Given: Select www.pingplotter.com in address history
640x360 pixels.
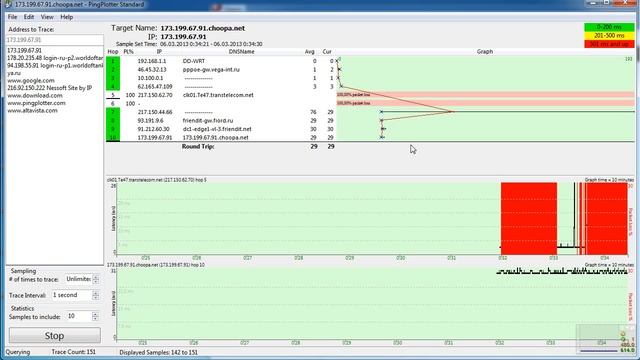Looking at the screenshot, I should coord(36,103).
